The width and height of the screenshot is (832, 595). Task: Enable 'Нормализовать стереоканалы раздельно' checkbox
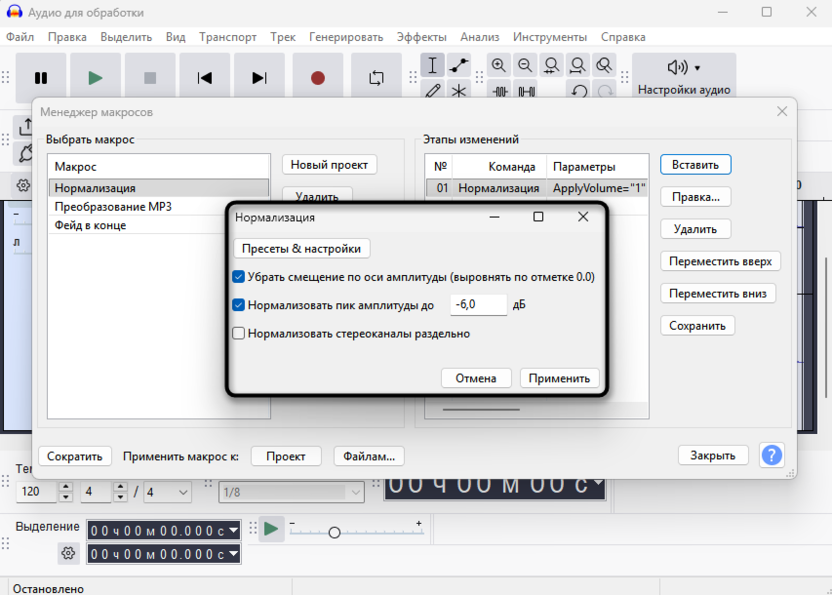[239, 334]
